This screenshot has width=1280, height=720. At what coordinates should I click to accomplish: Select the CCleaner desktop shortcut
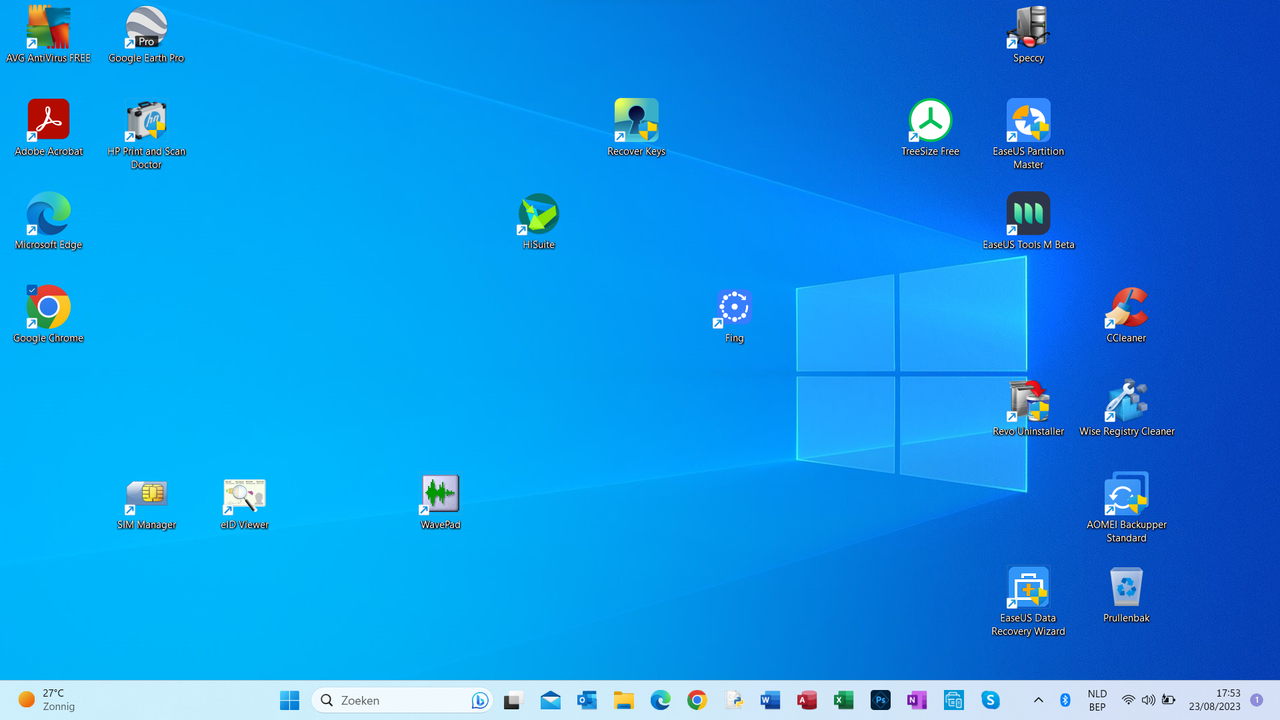pos(1126,314)
